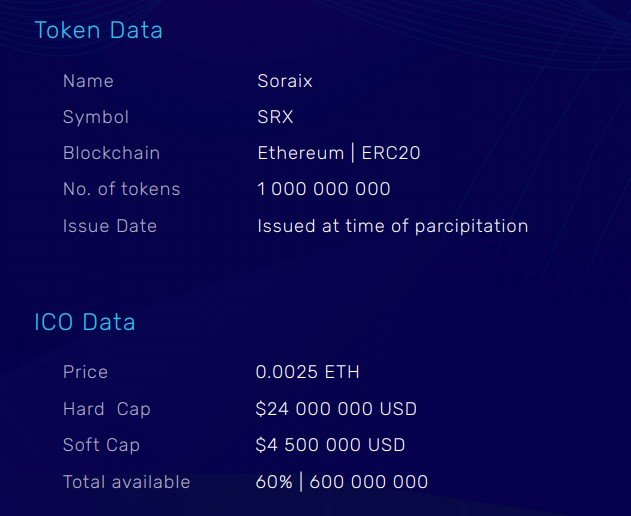Click the ICO Data heading
The image size is (631, 516).
point(85,322)
